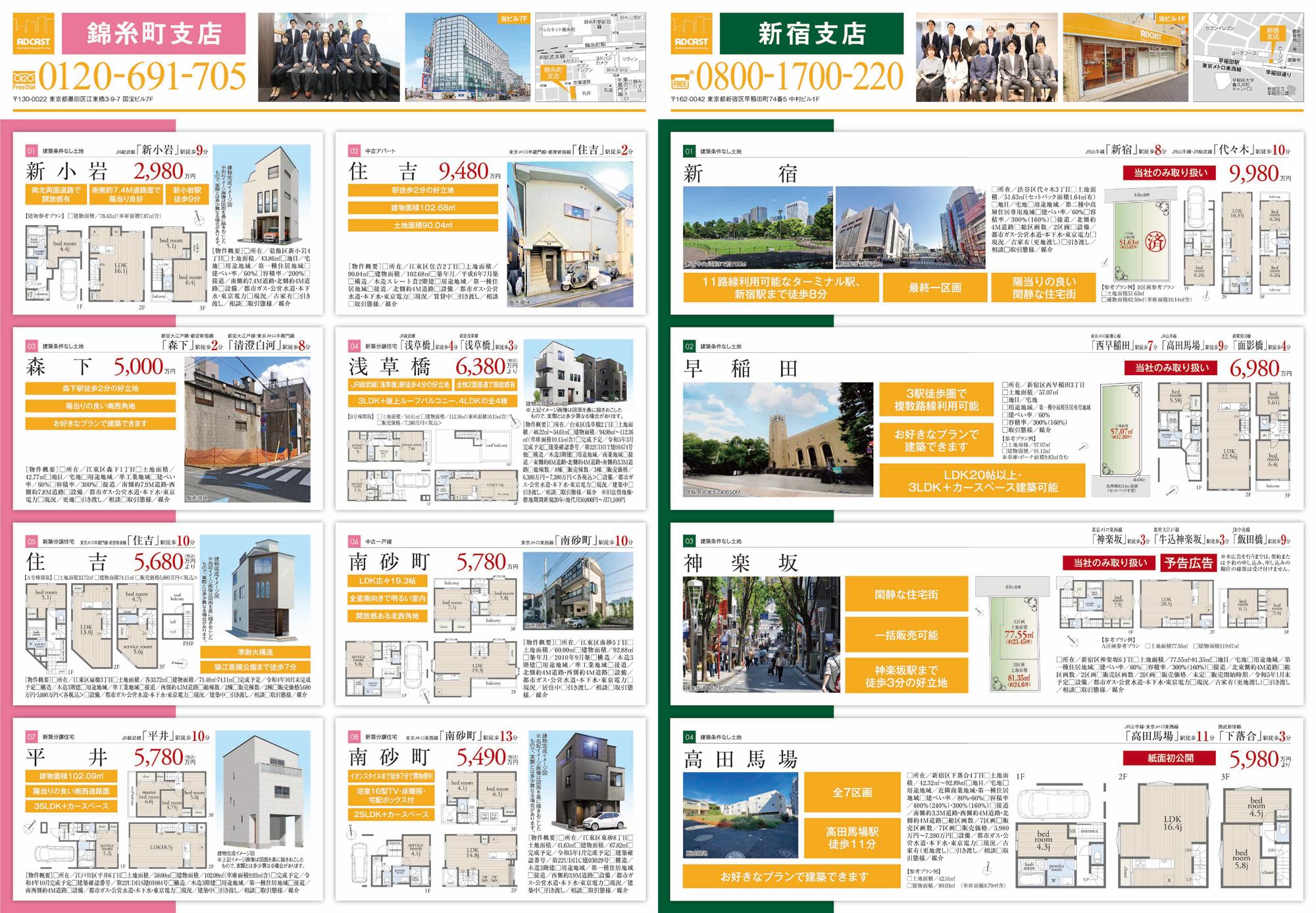Select the green 03 badge on the 神楽坂 listing
The width and height of the screenshot is (1316, 913).
point(689,541)
